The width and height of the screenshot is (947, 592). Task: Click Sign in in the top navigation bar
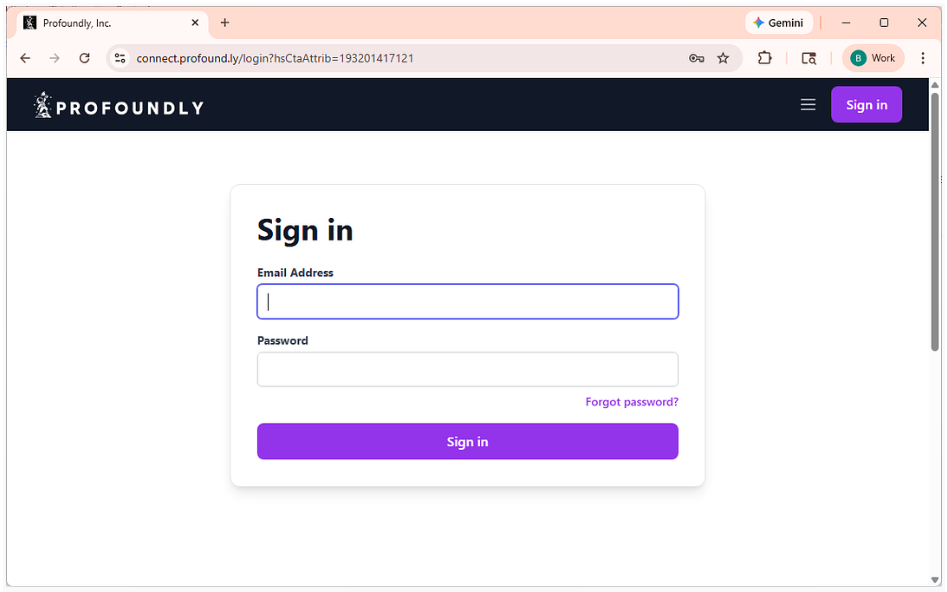click(x=866, y=104)
